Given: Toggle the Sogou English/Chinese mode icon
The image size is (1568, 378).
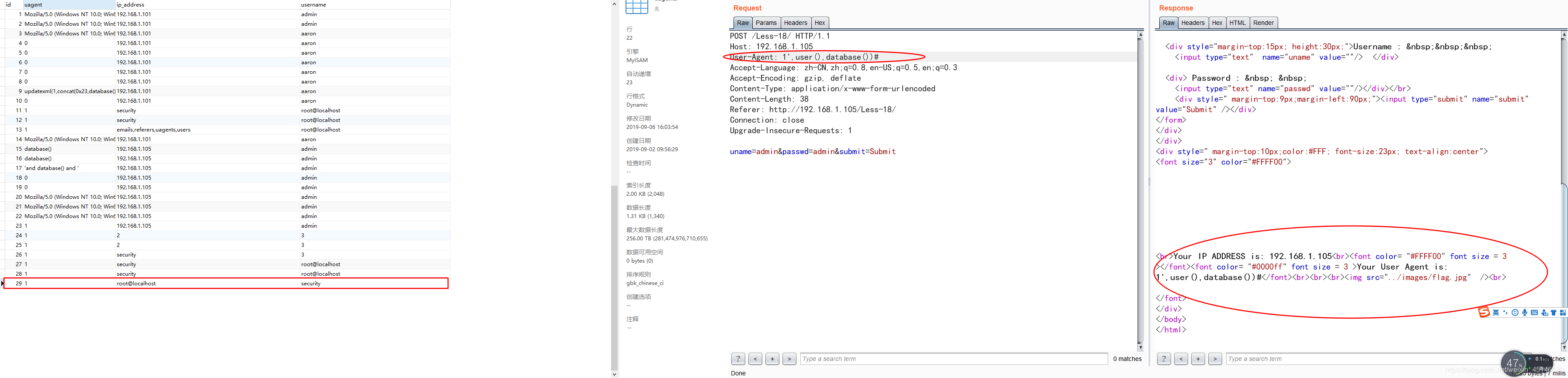Looking at the screenshot, I should pyautogui.click(x=1495, y=313).
